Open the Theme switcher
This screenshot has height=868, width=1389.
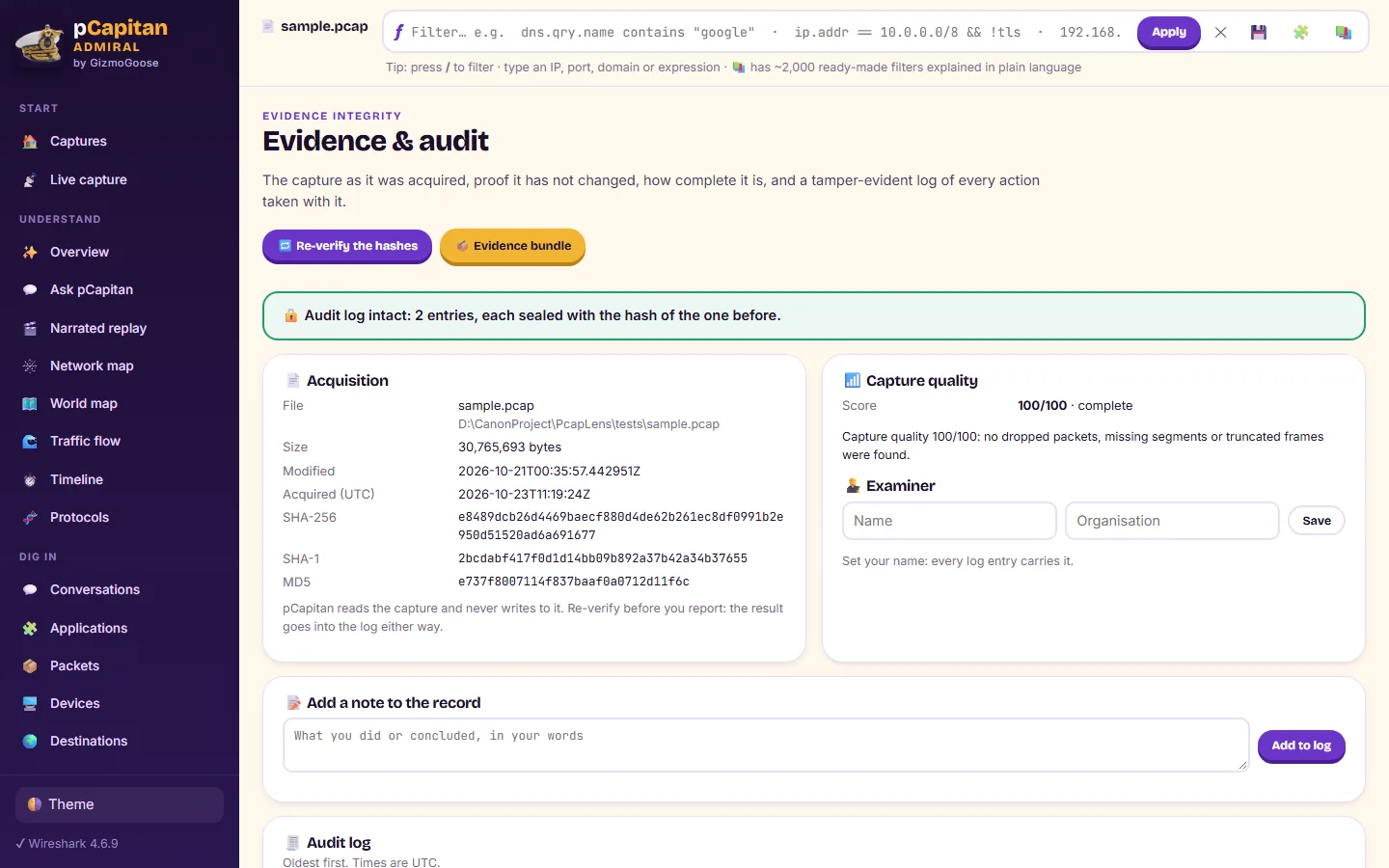(120, 804)
